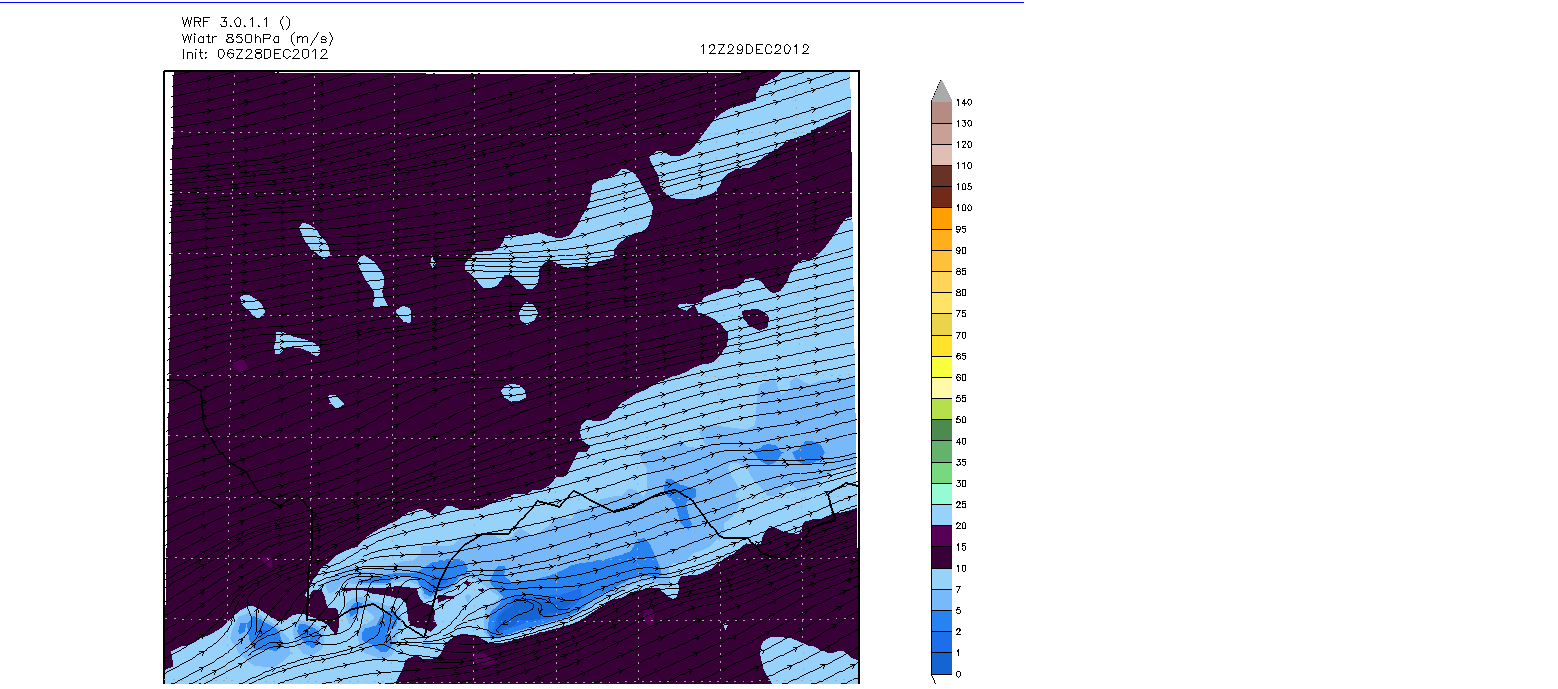Click the purple swatch between 15 and 20

941,536
